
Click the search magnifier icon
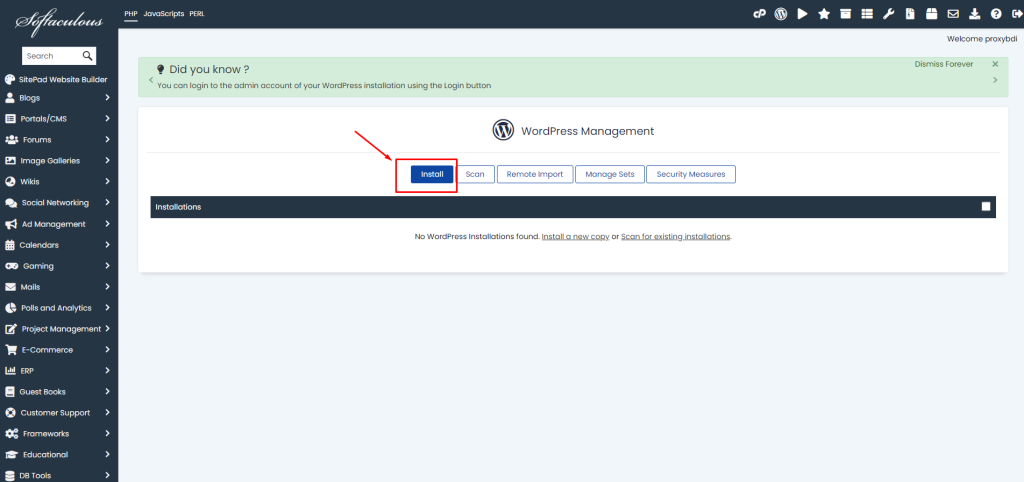pos(88,56)
